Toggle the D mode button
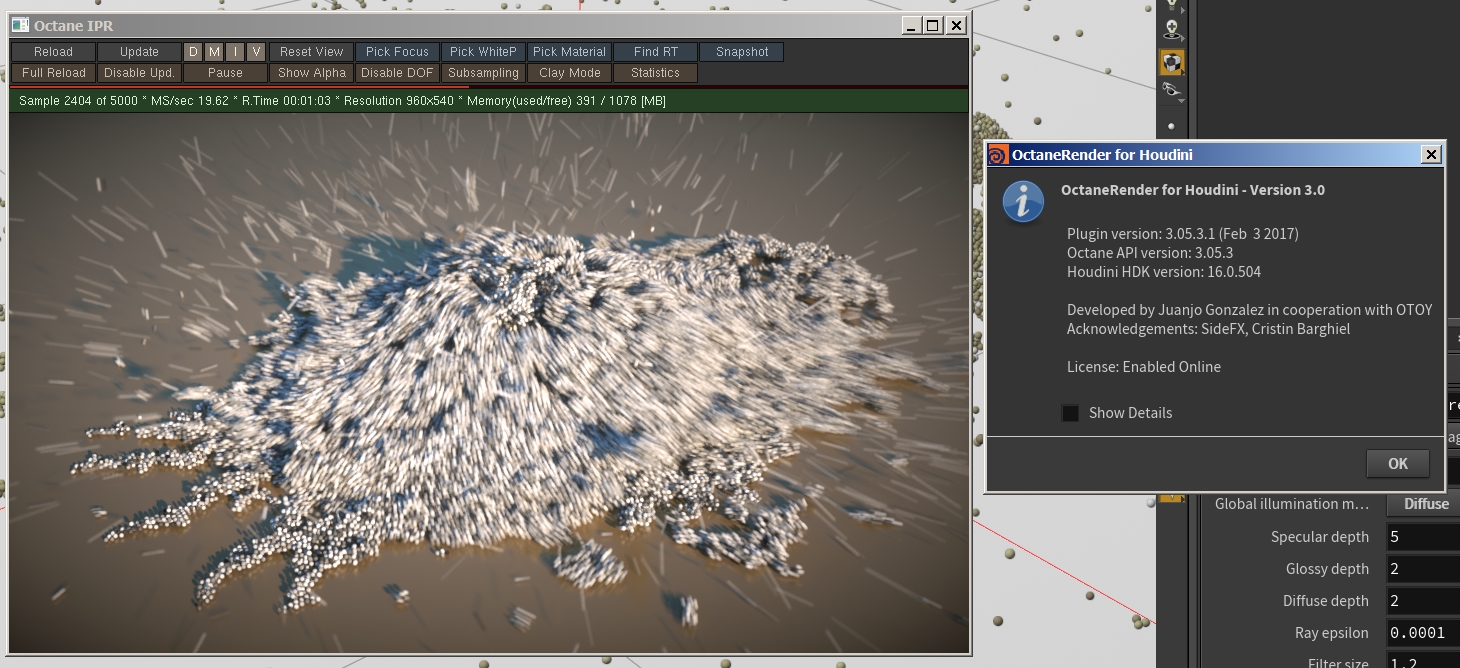 click(192, 52)
